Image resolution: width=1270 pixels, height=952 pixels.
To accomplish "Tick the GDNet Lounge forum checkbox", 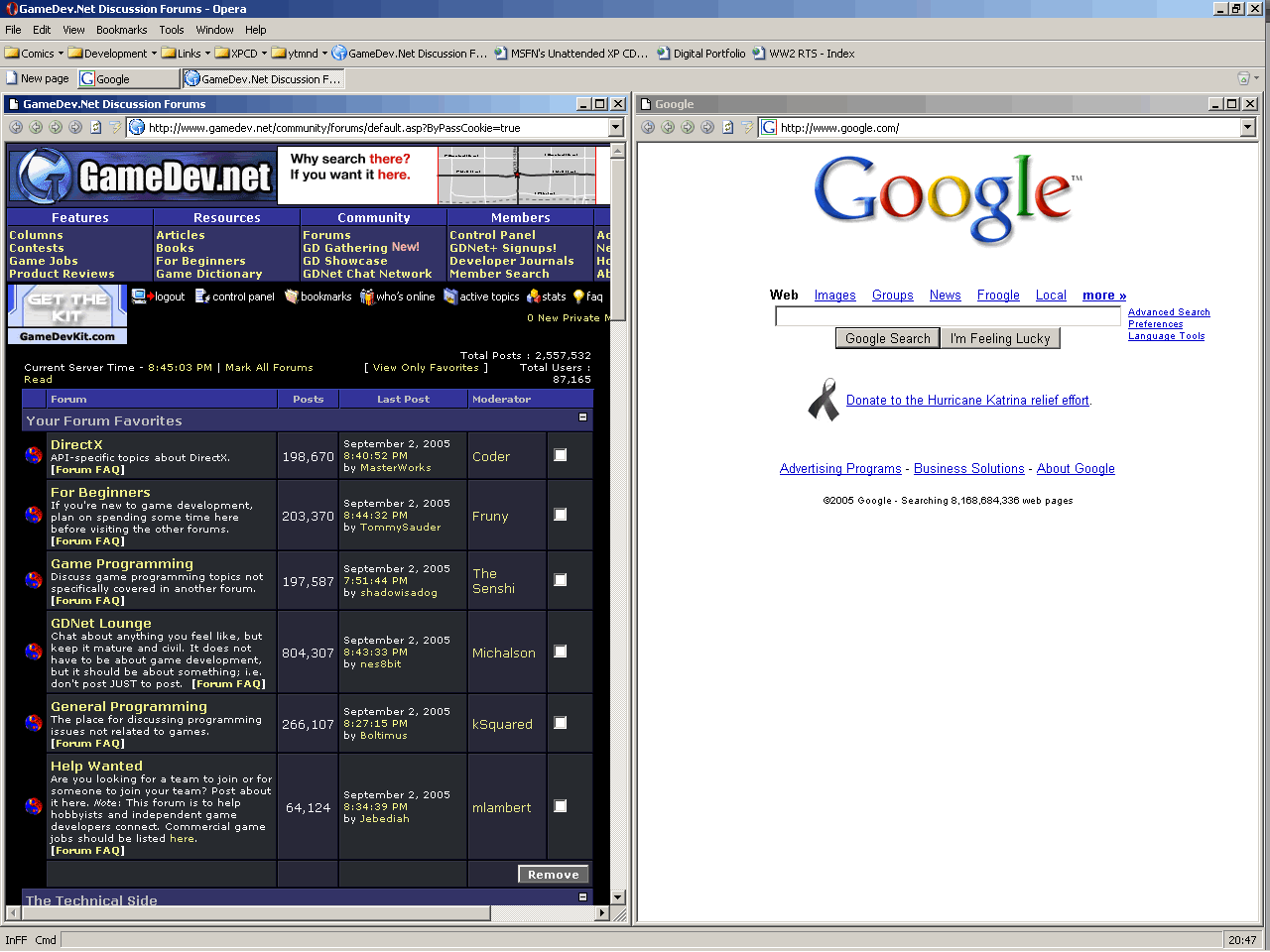I will (x=561, y=652).
